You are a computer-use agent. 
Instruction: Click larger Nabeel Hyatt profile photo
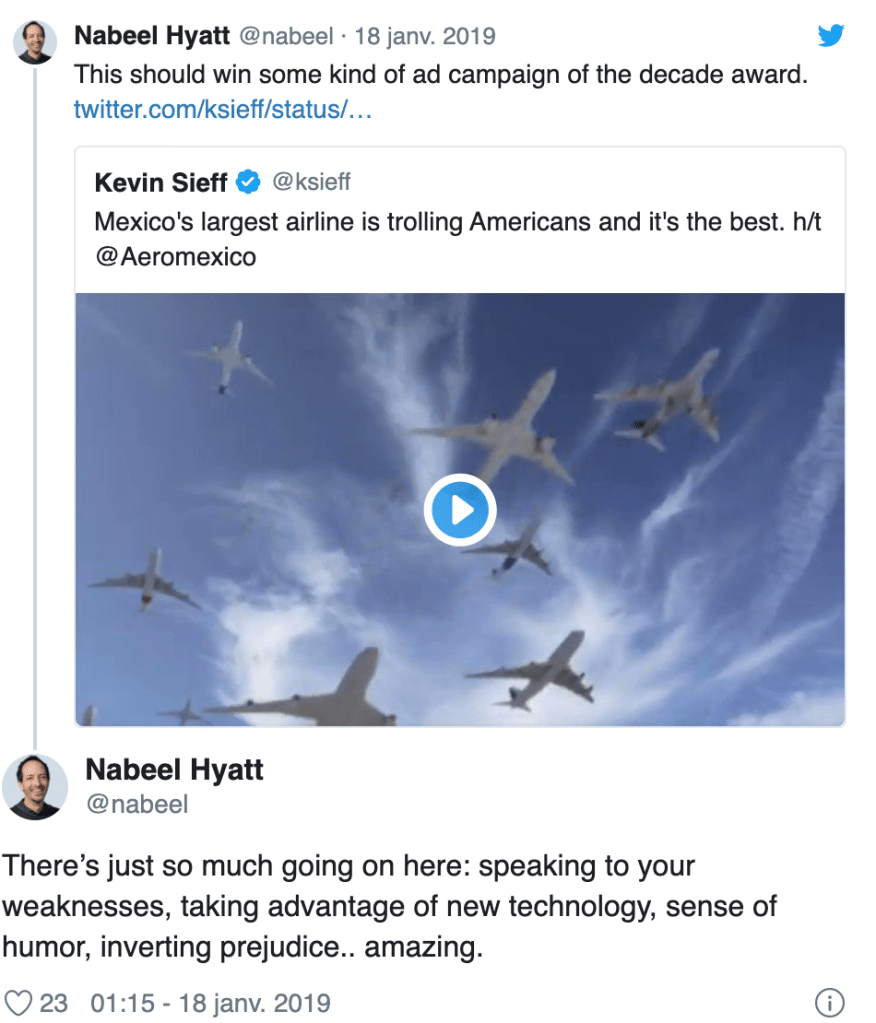click(x=35, y=786)
